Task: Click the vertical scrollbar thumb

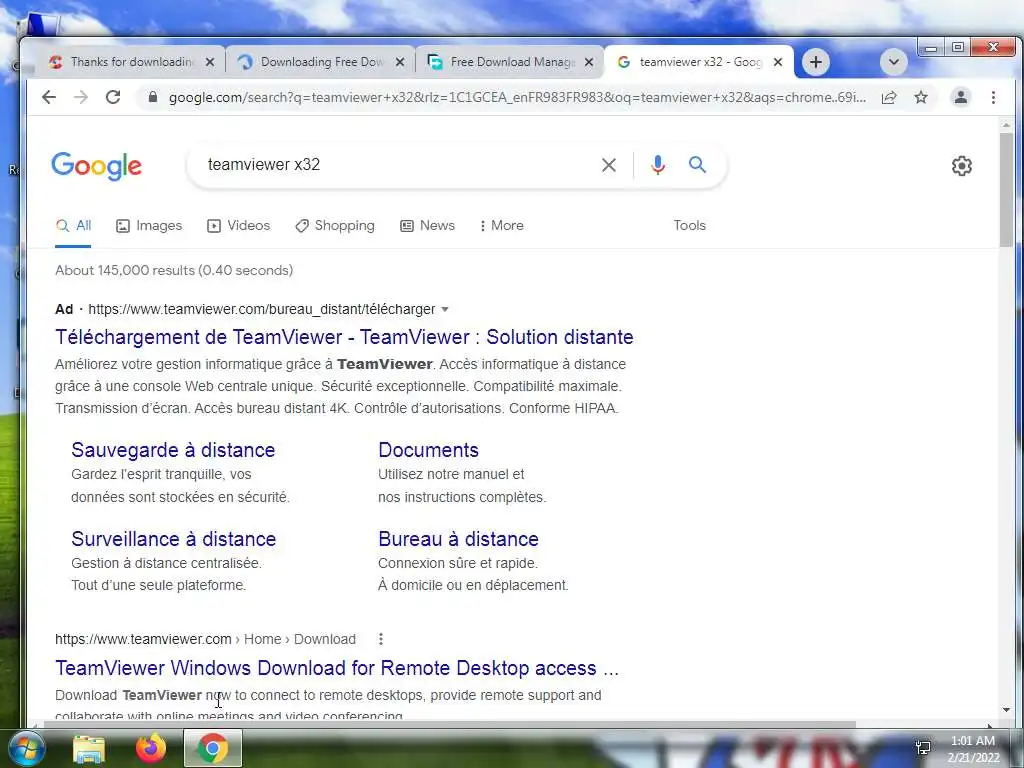Action: coord(1006,189)
